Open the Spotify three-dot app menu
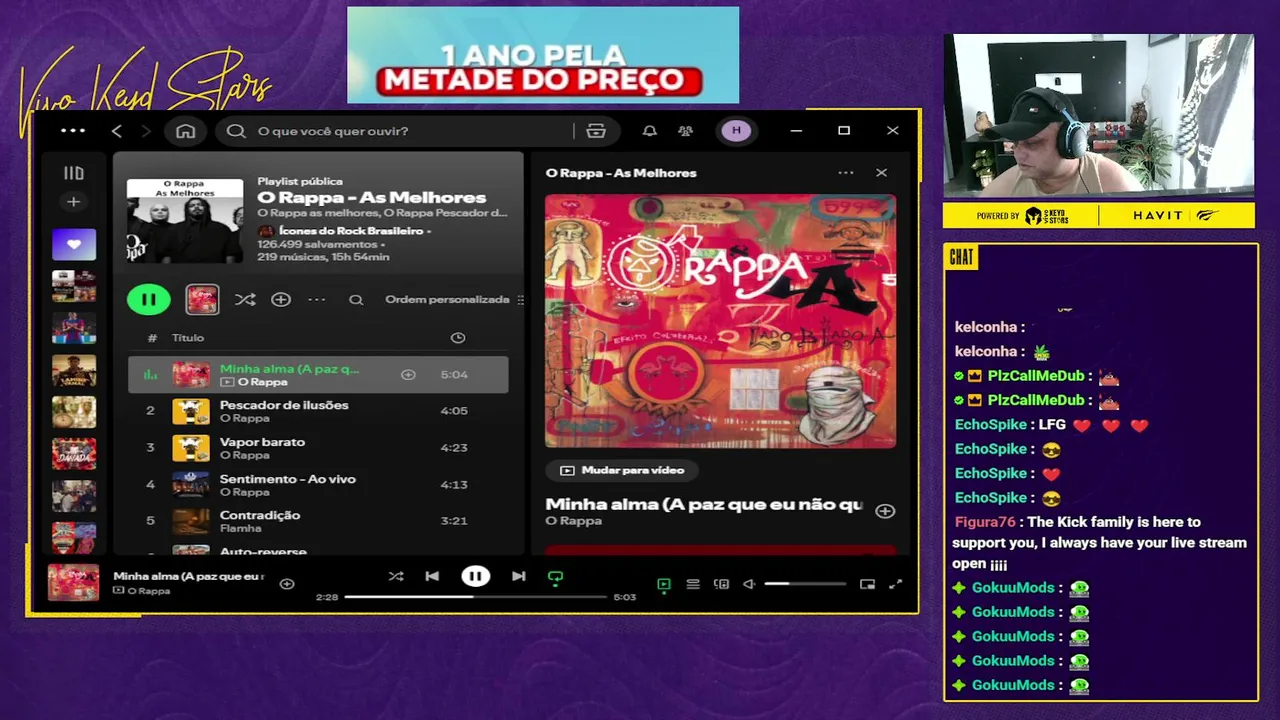The width and height of the screenshot is (1280, 720). point(73,131)
